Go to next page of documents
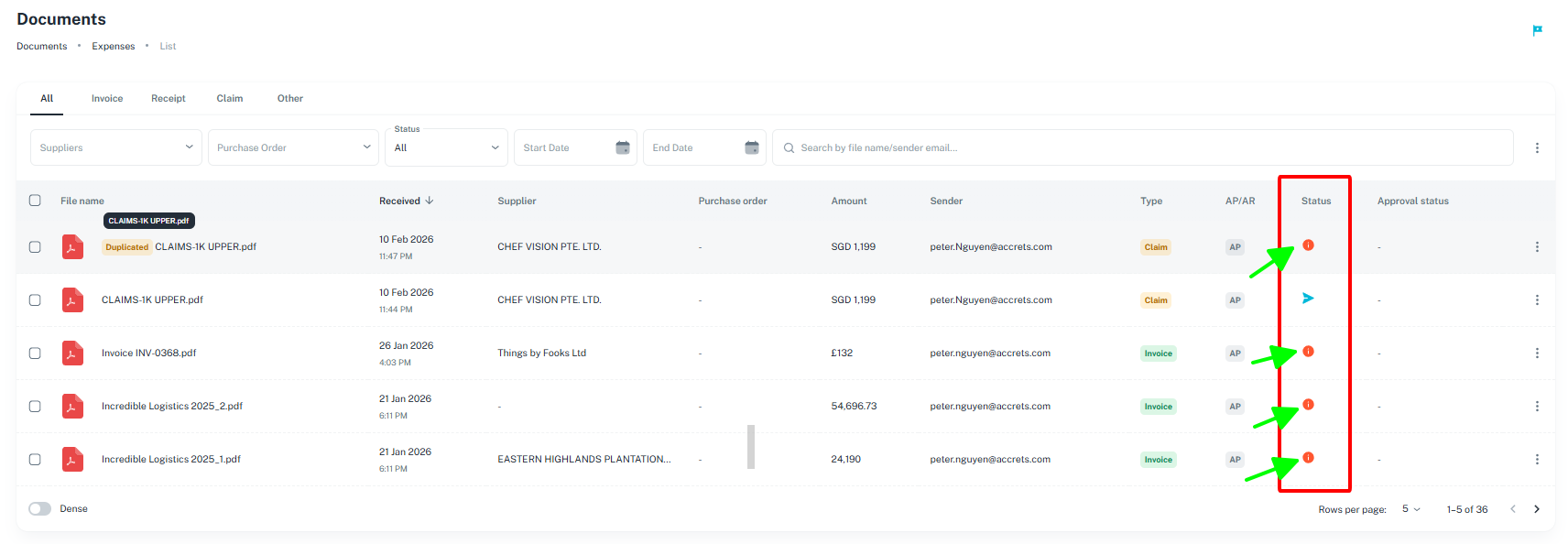Screen dimensions: 1568x544 point(1537,509)
